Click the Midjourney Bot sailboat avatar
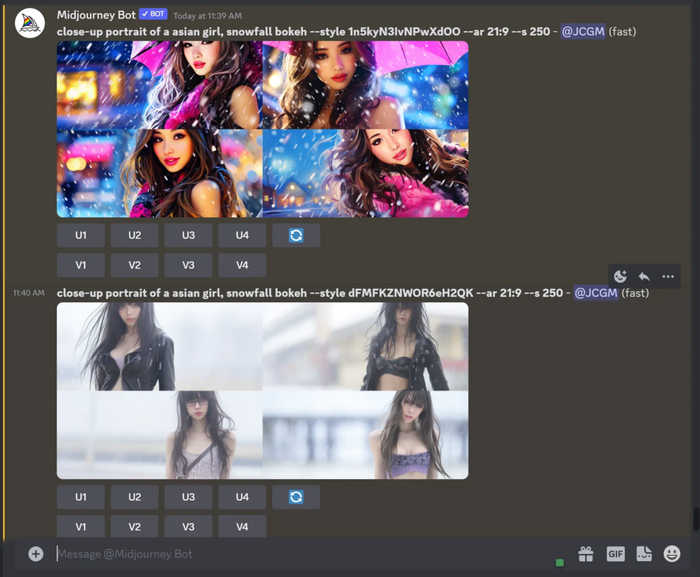 (x=29, y=23)
